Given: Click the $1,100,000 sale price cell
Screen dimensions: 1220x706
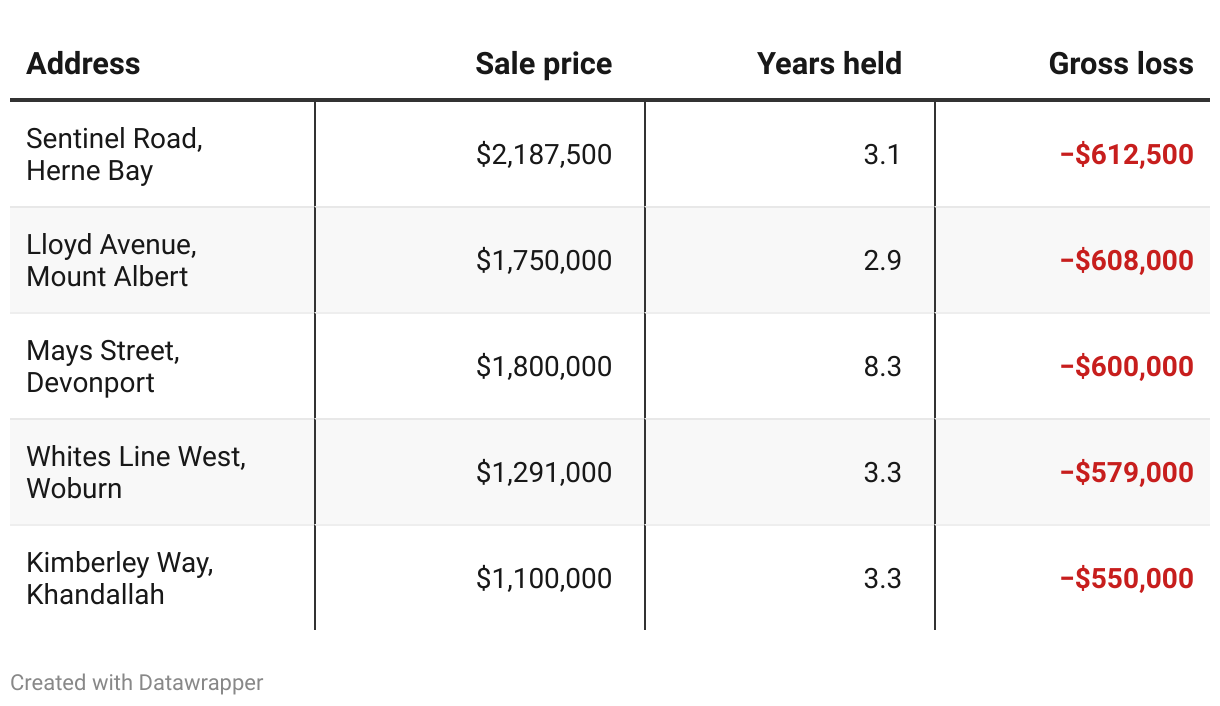Looking at the screenshot, I should click(543, 579).
